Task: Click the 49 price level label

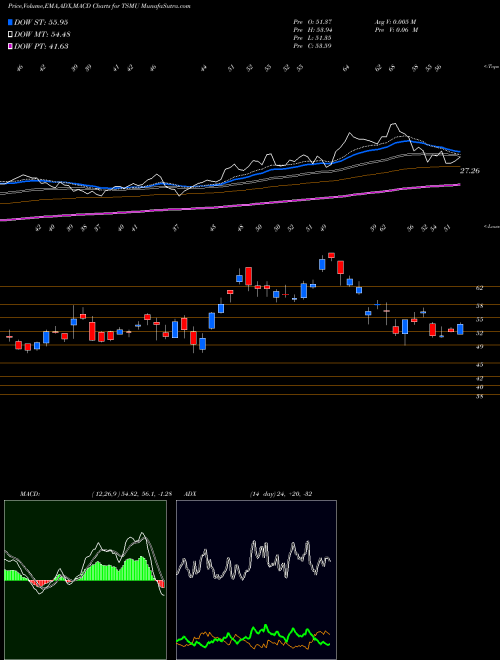Action: pos(479,346)
